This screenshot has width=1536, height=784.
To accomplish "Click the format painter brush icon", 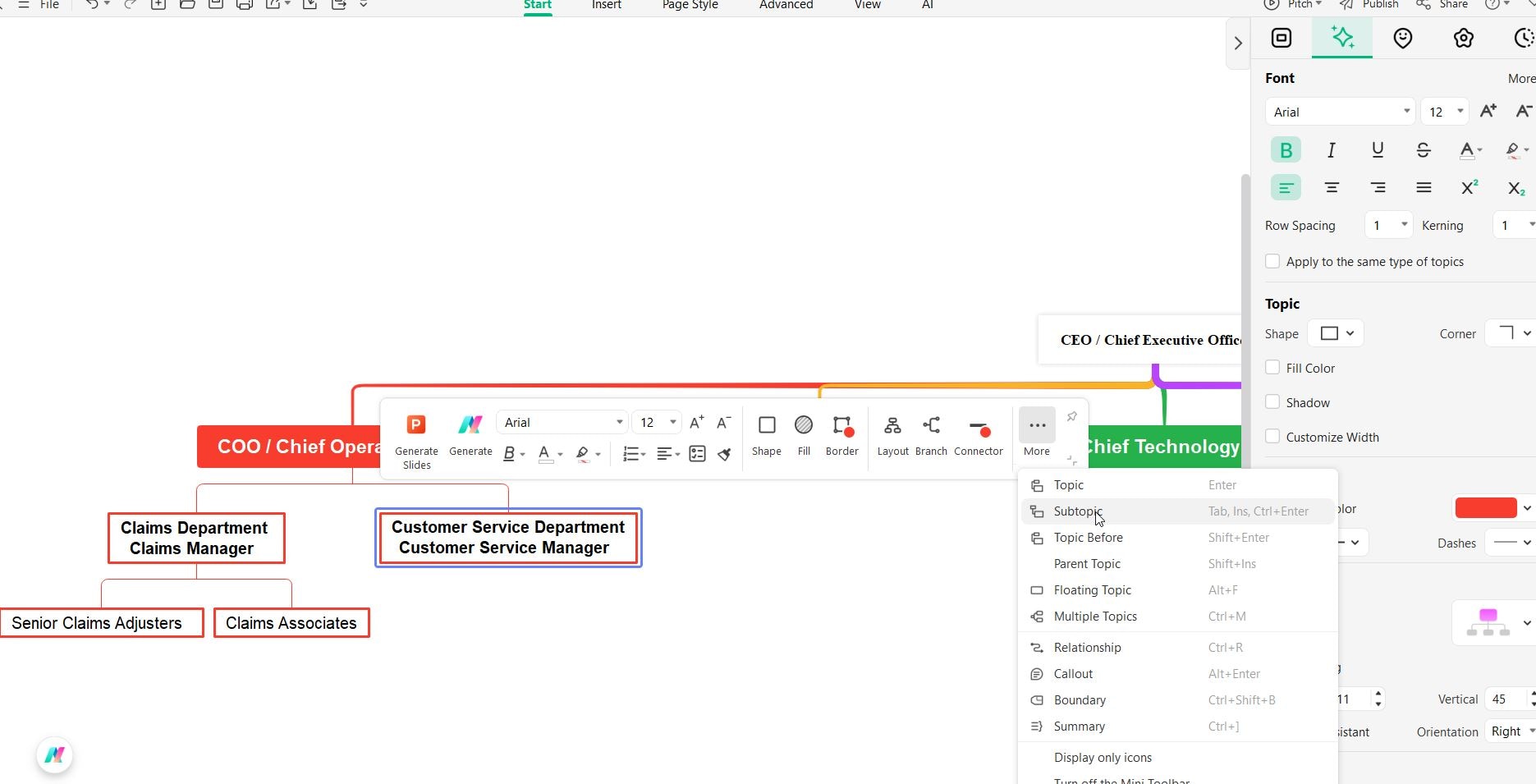I will [724, 454].
